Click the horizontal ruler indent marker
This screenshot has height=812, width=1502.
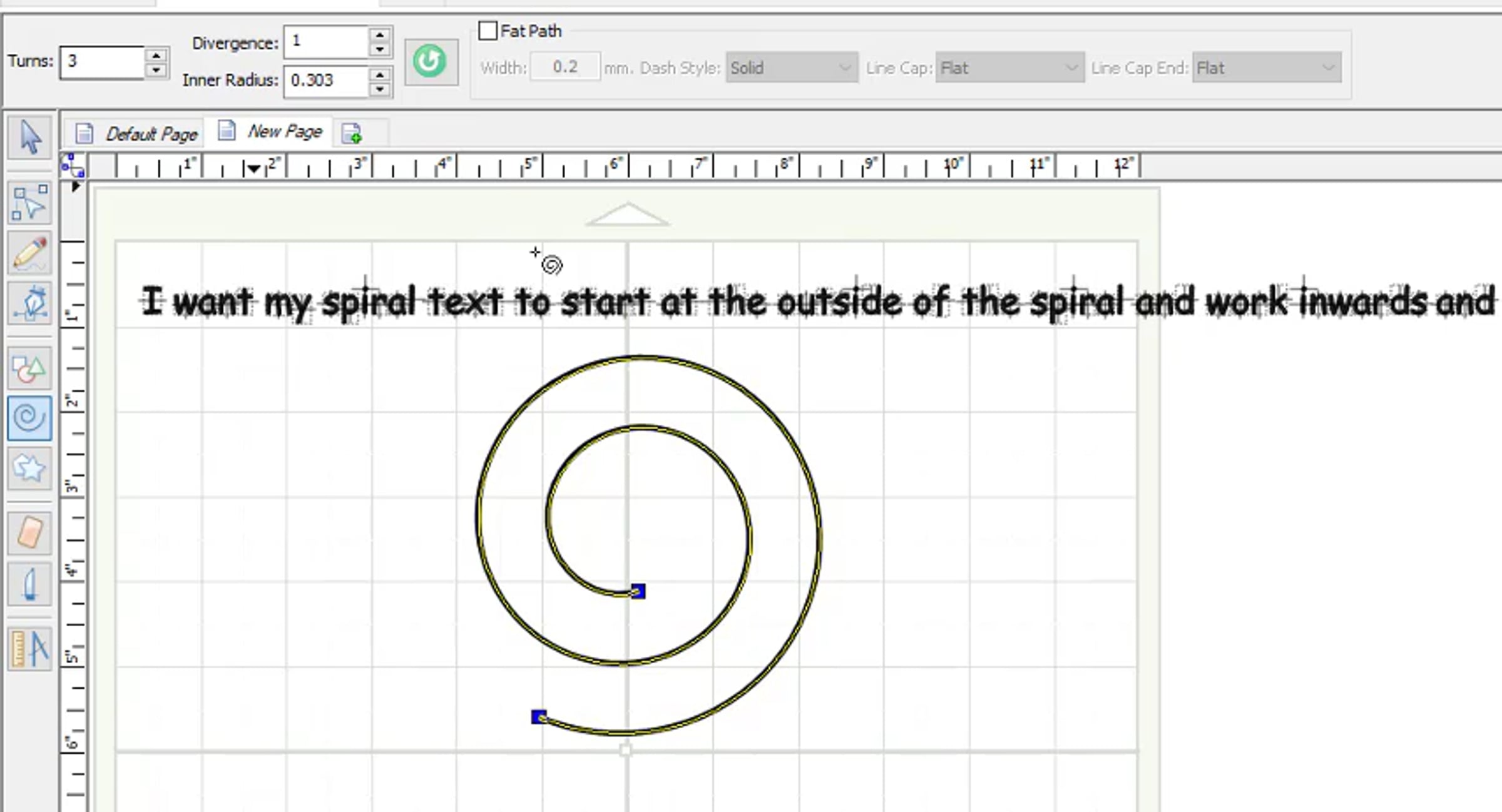tap(253, 168)
